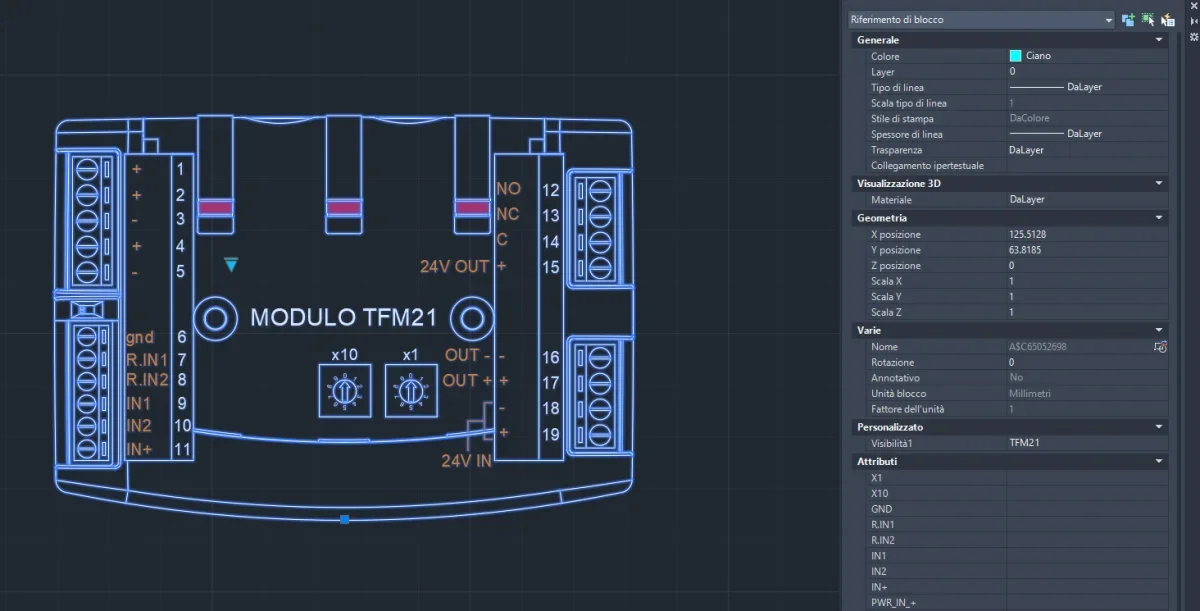Collapse the Geometria section
The width and height of the screenshot is (1200, 611).
point(1159,218)
